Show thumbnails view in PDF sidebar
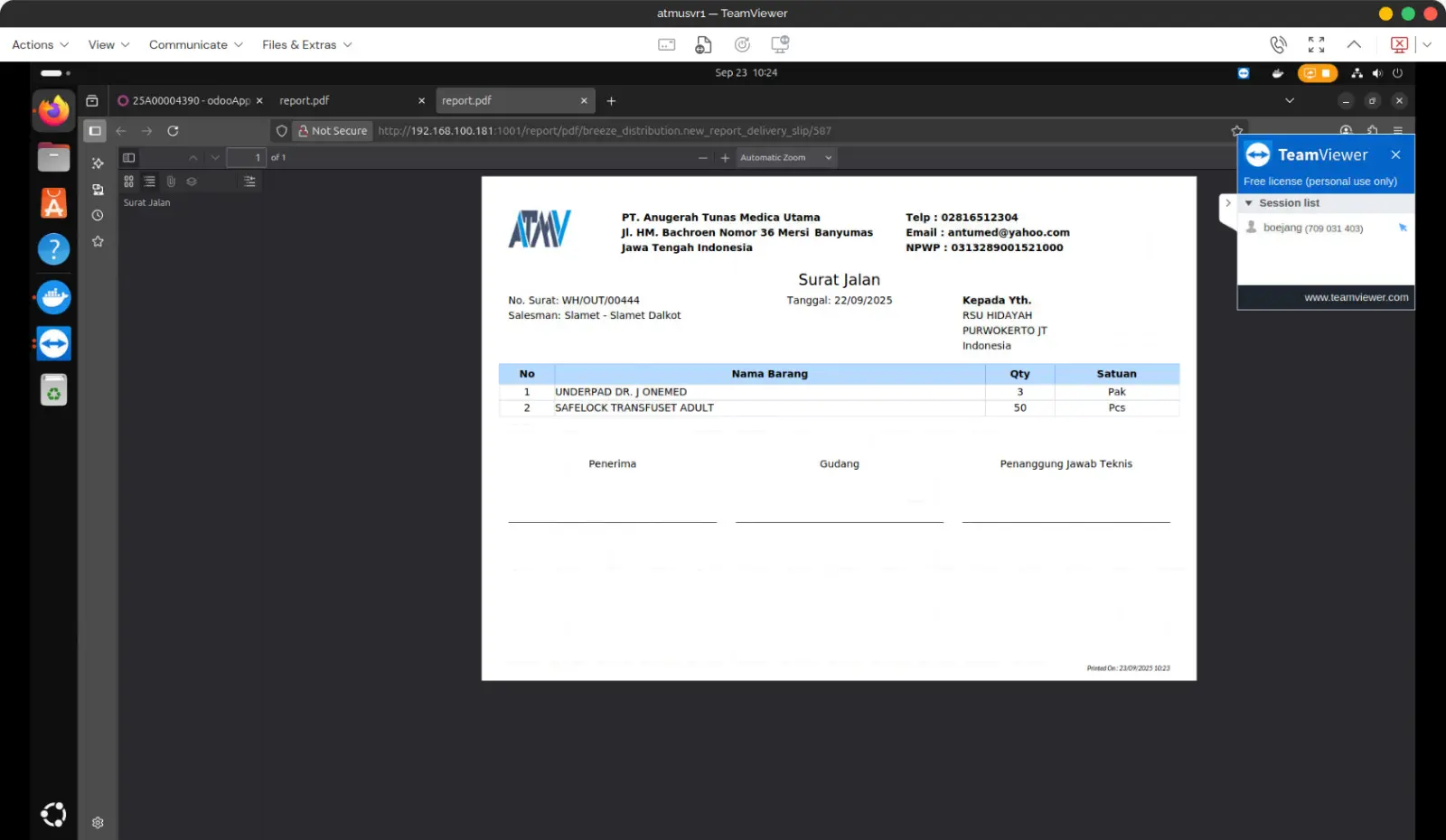The width and height of the screenshot is (1446, 840). pos(128,182)
